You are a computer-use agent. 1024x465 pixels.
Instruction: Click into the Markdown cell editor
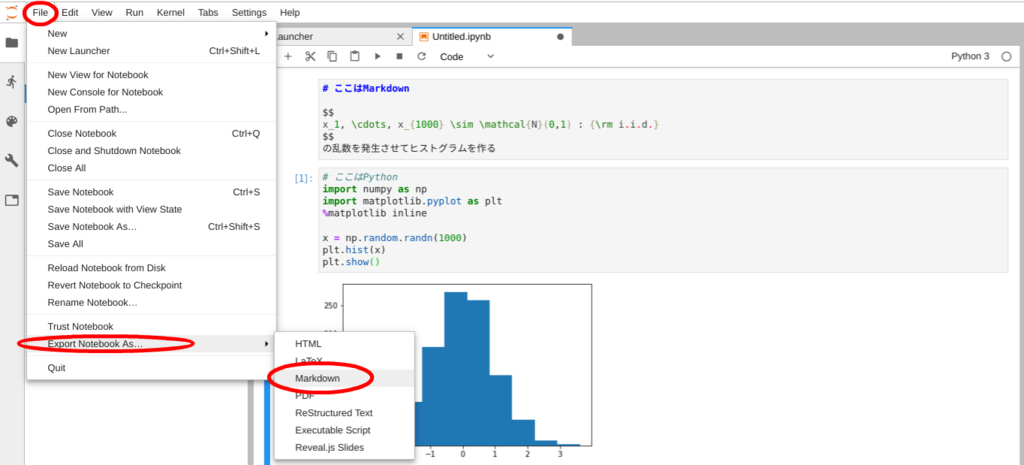[663, 119]
